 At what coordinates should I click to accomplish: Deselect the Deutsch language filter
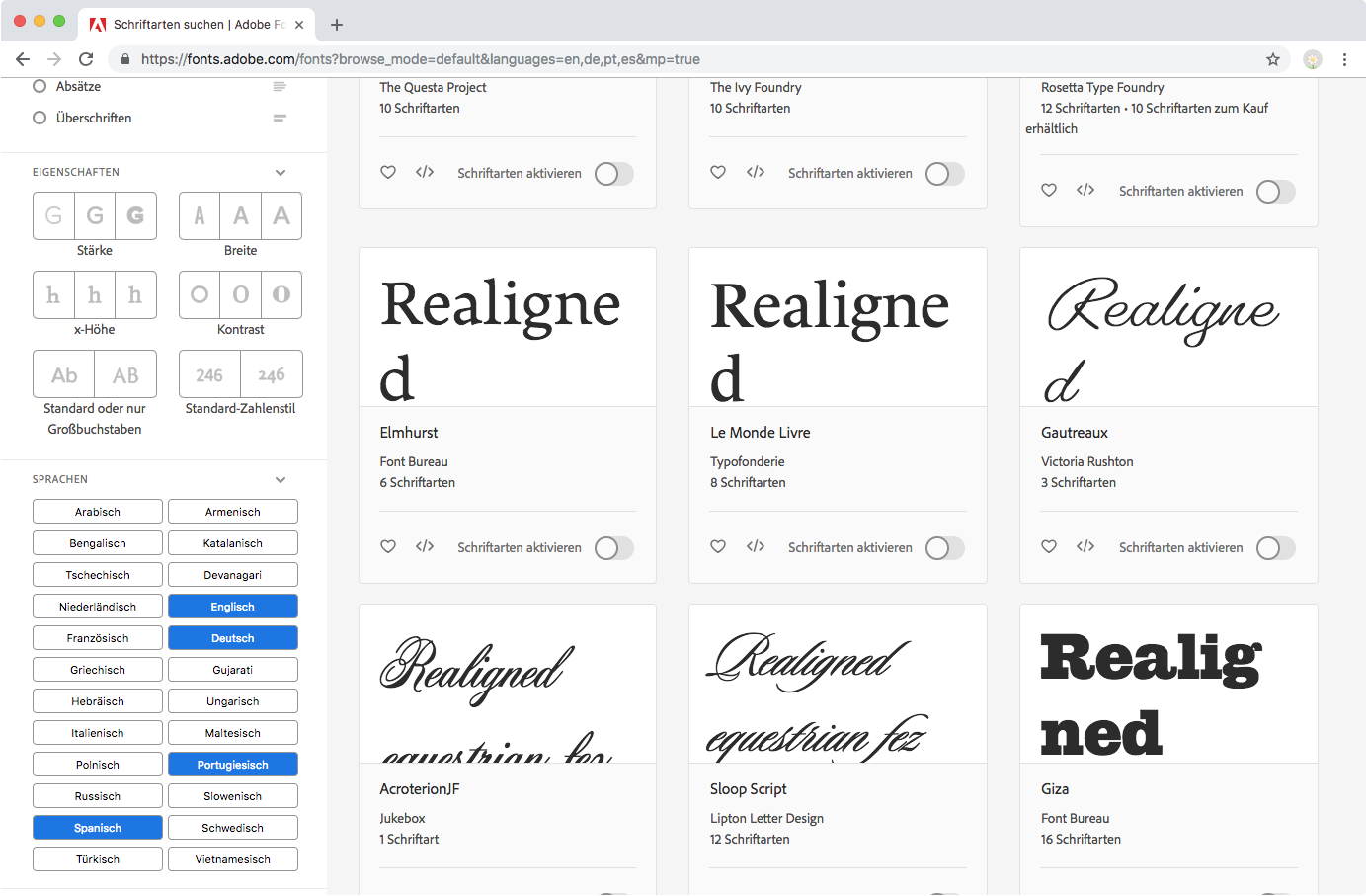point(233,638)
